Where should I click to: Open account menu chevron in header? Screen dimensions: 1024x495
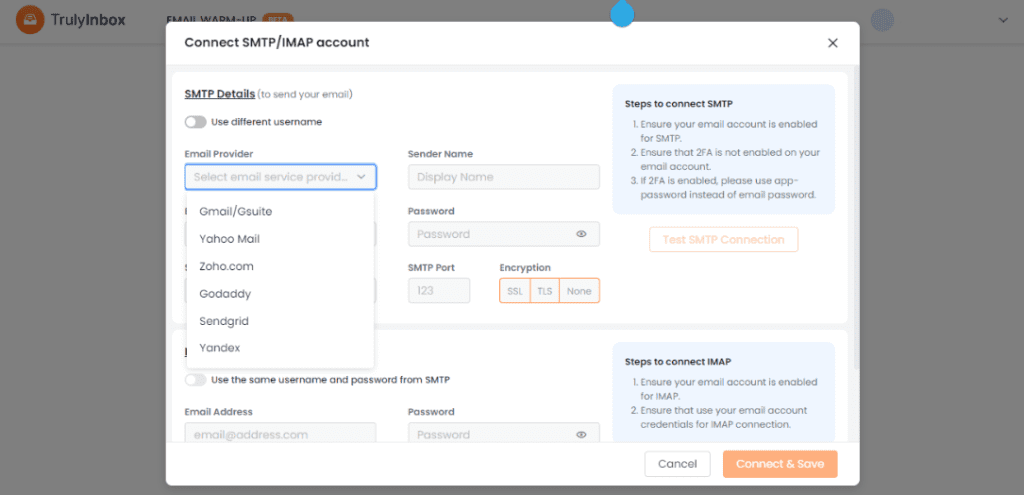[1004, 20]
